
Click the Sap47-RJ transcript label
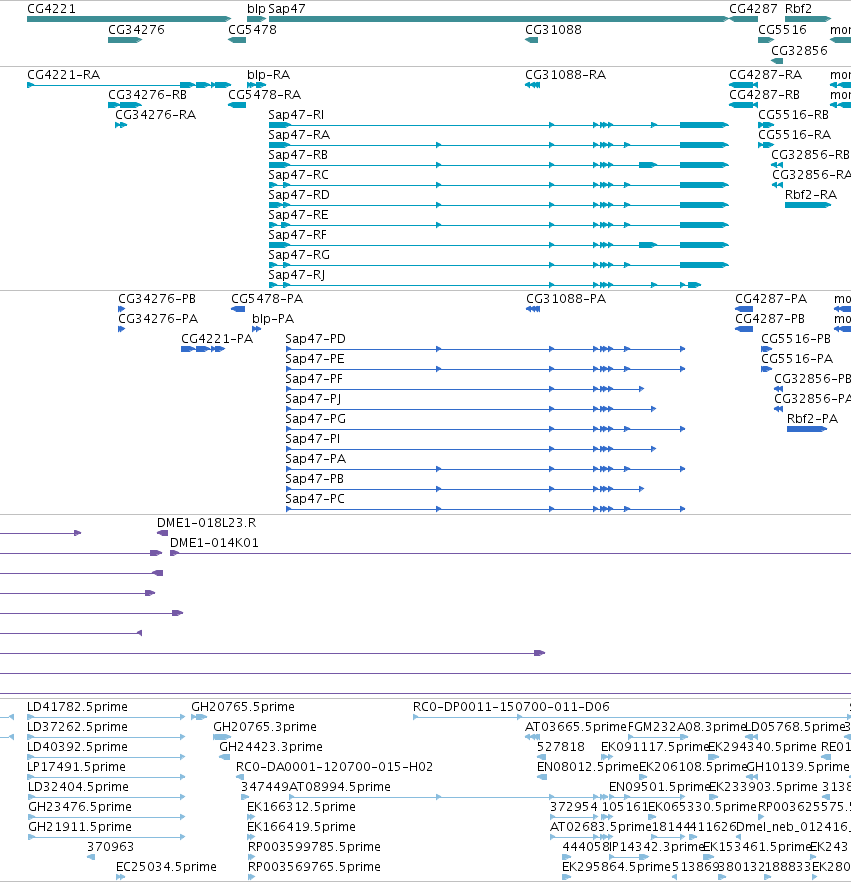pyautogui.click(x=297, y=274)
